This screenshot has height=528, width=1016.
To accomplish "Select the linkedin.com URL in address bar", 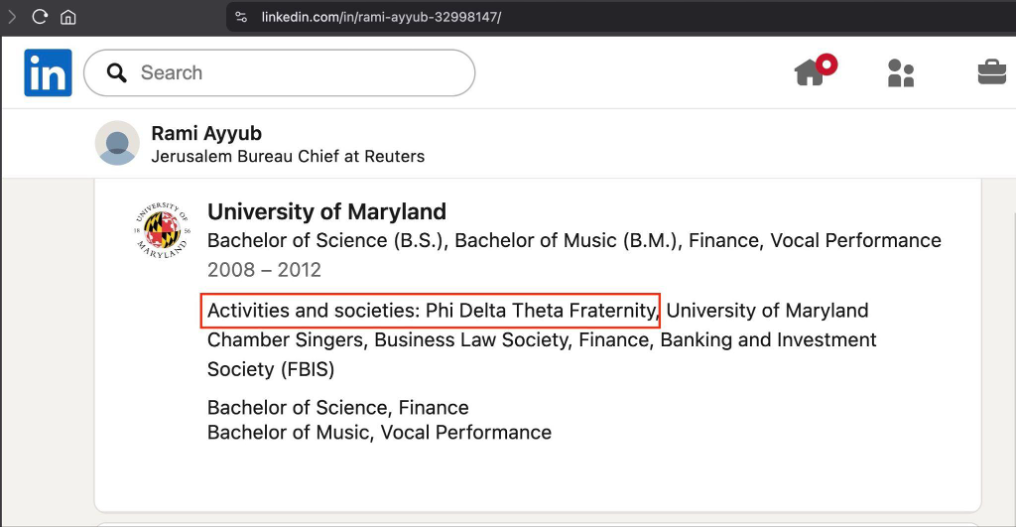I will tap(381, 17).
